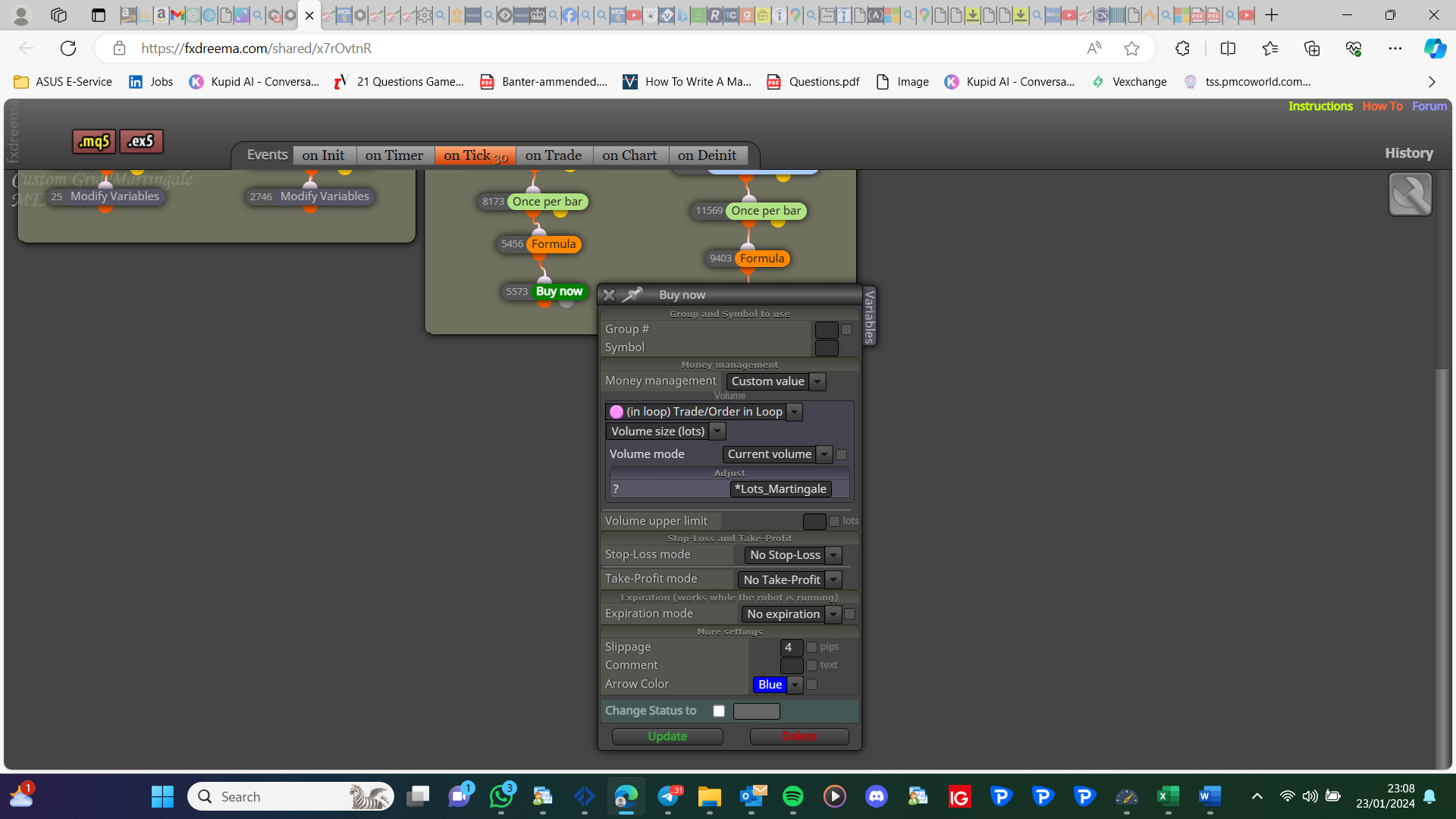
Task: Expand the bookmarks bar overflow chevron
Action: tap(1432, 82)
